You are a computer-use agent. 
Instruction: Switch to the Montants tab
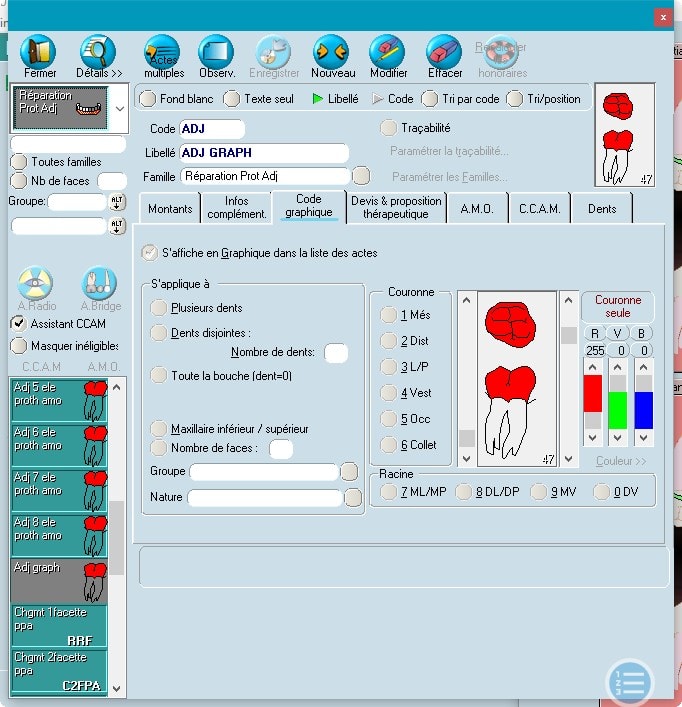pyautogui.click(x=170, y=207)
